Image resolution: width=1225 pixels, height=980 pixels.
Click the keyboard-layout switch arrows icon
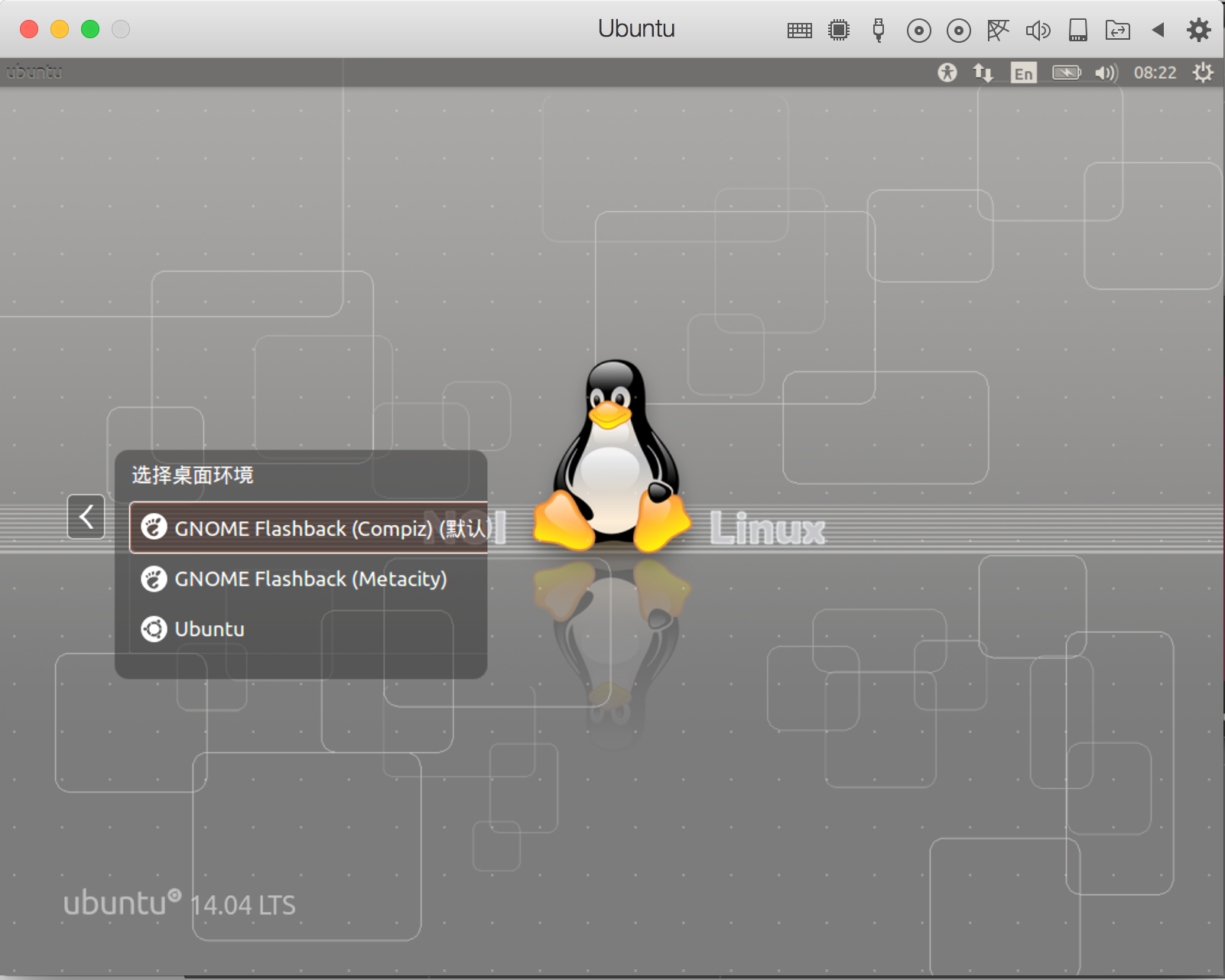[983, 72]
